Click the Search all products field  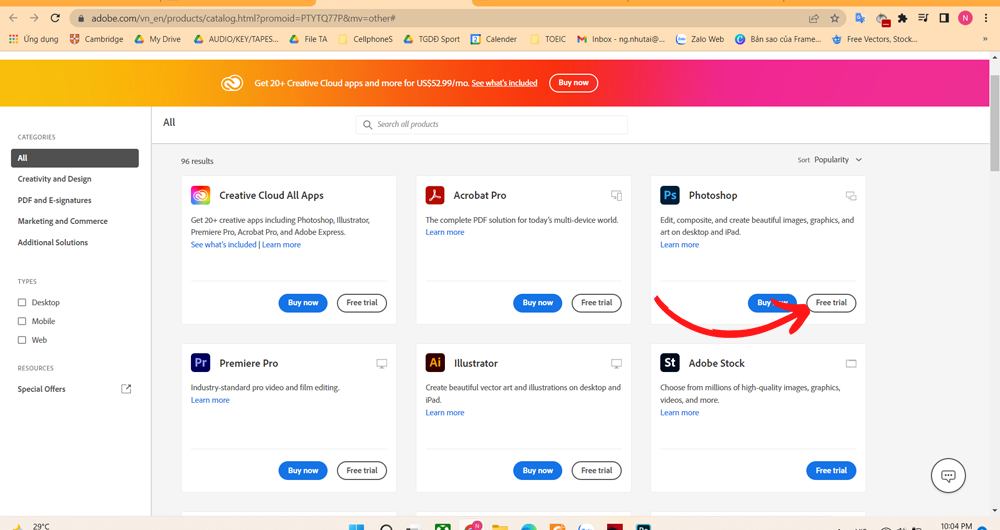(492, 124)
